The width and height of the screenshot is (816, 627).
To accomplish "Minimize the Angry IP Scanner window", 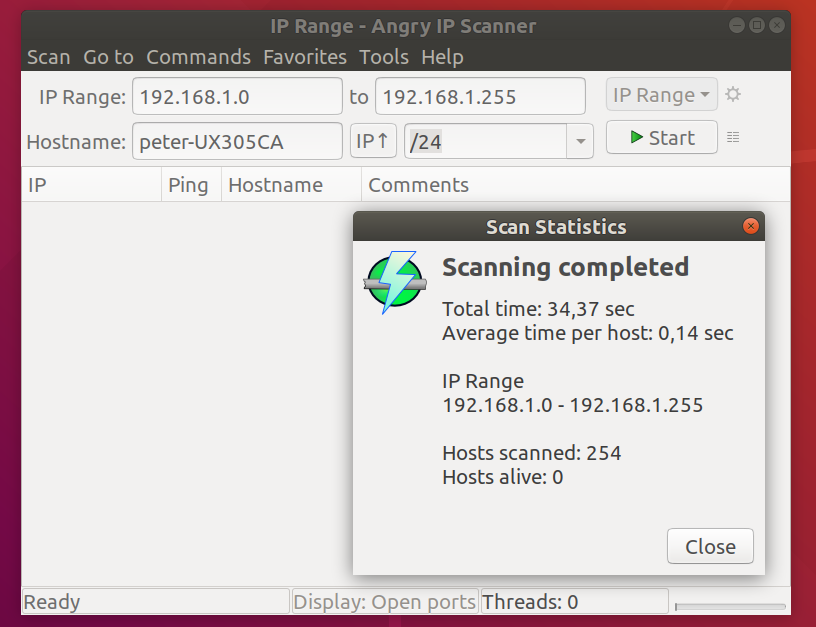I will pos(737,25).
